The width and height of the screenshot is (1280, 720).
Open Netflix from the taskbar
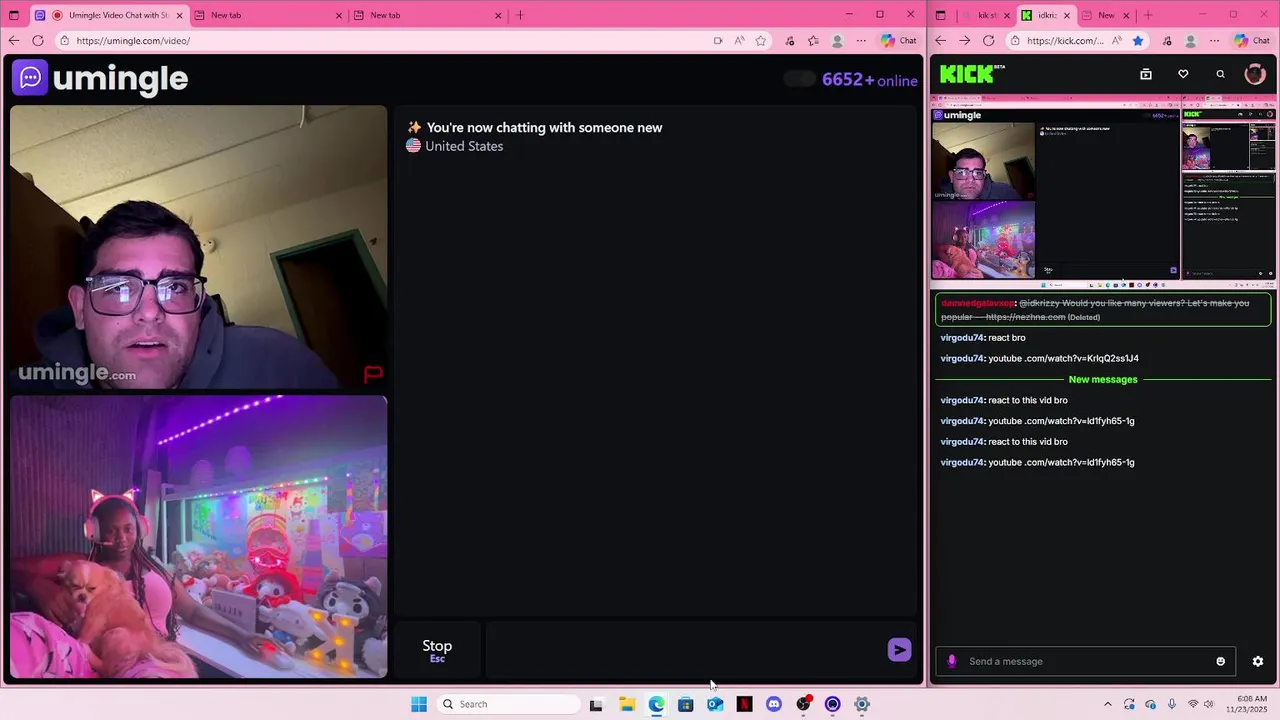(744, 704)
